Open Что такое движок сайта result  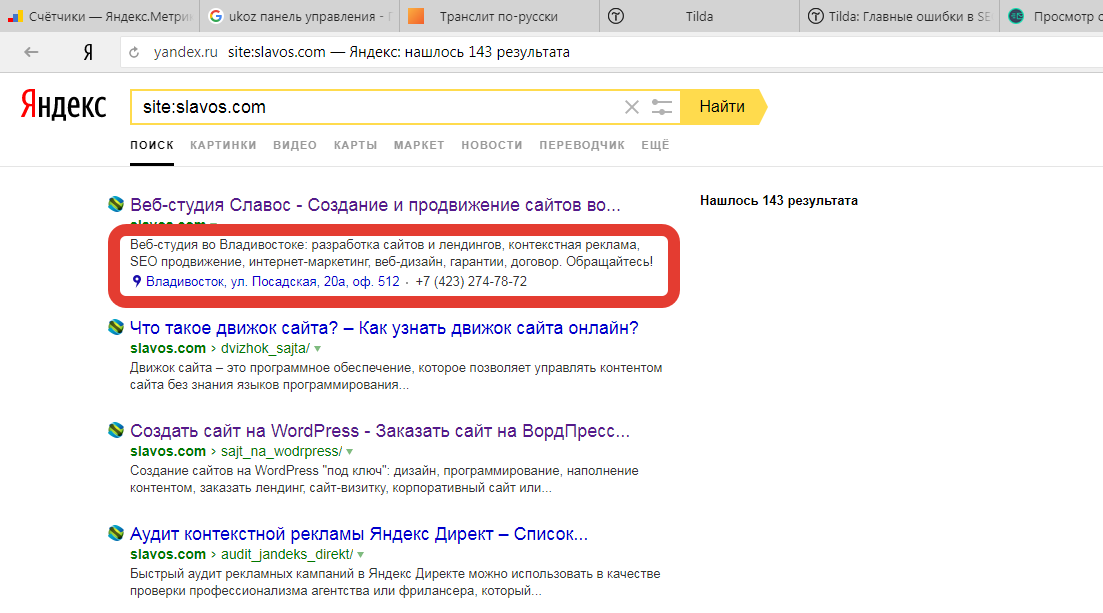[x=384, y=328]
